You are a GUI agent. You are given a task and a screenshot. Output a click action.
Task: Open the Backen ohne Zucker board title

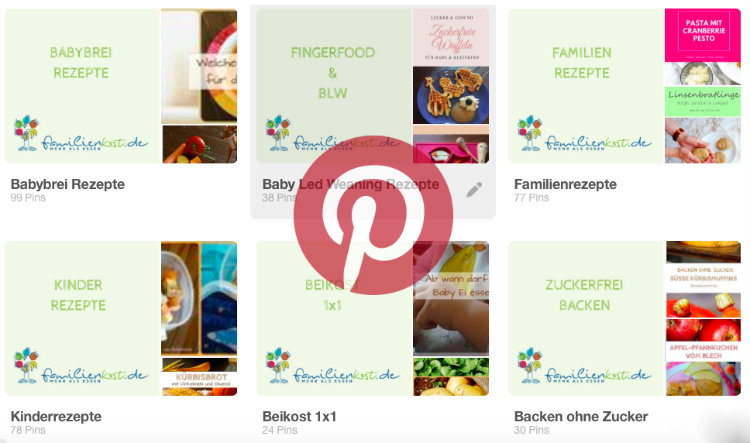pyautogui.click(x=581, y=417)
